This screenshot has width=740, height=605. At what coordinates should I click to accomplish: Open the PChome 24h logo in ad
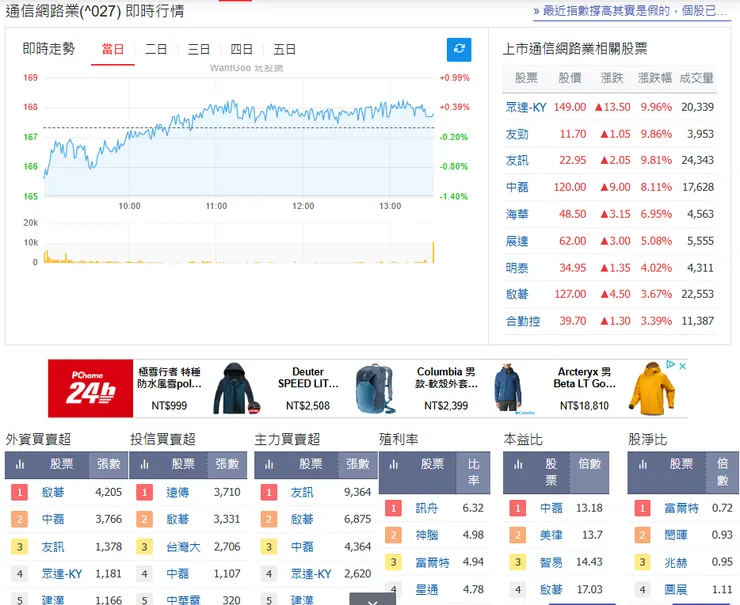point(91,388)
